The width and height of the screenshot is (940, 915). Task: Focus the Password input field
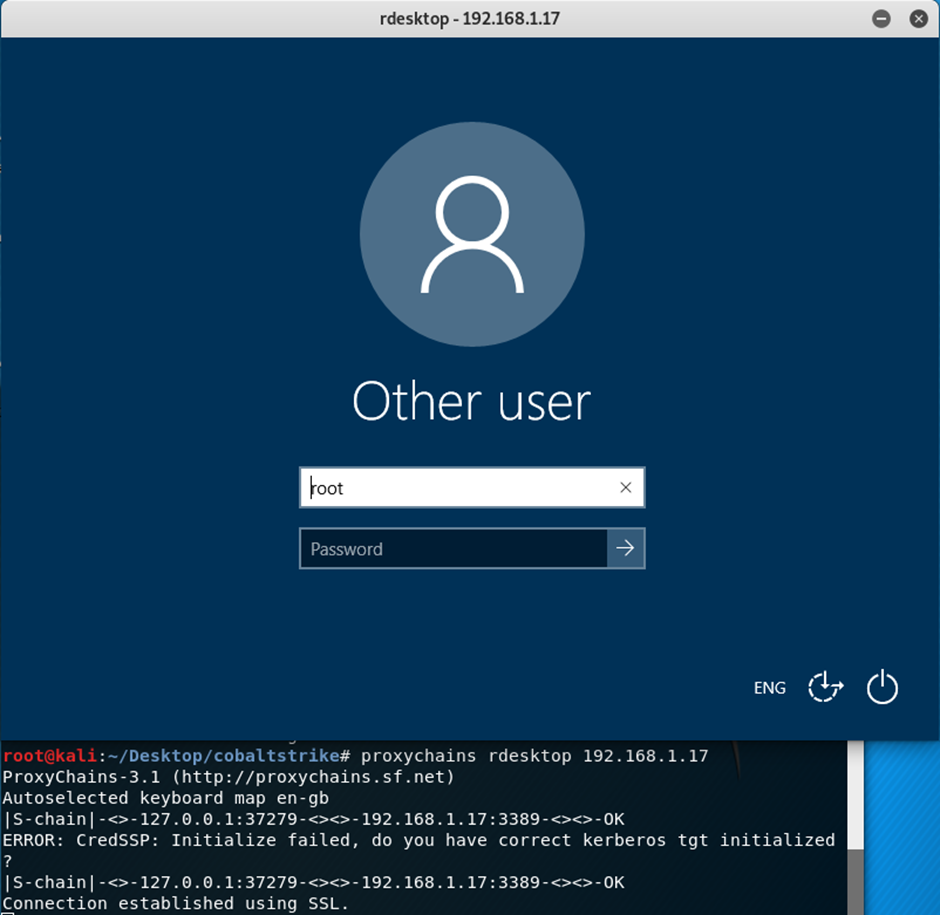(x=453, y=548)
